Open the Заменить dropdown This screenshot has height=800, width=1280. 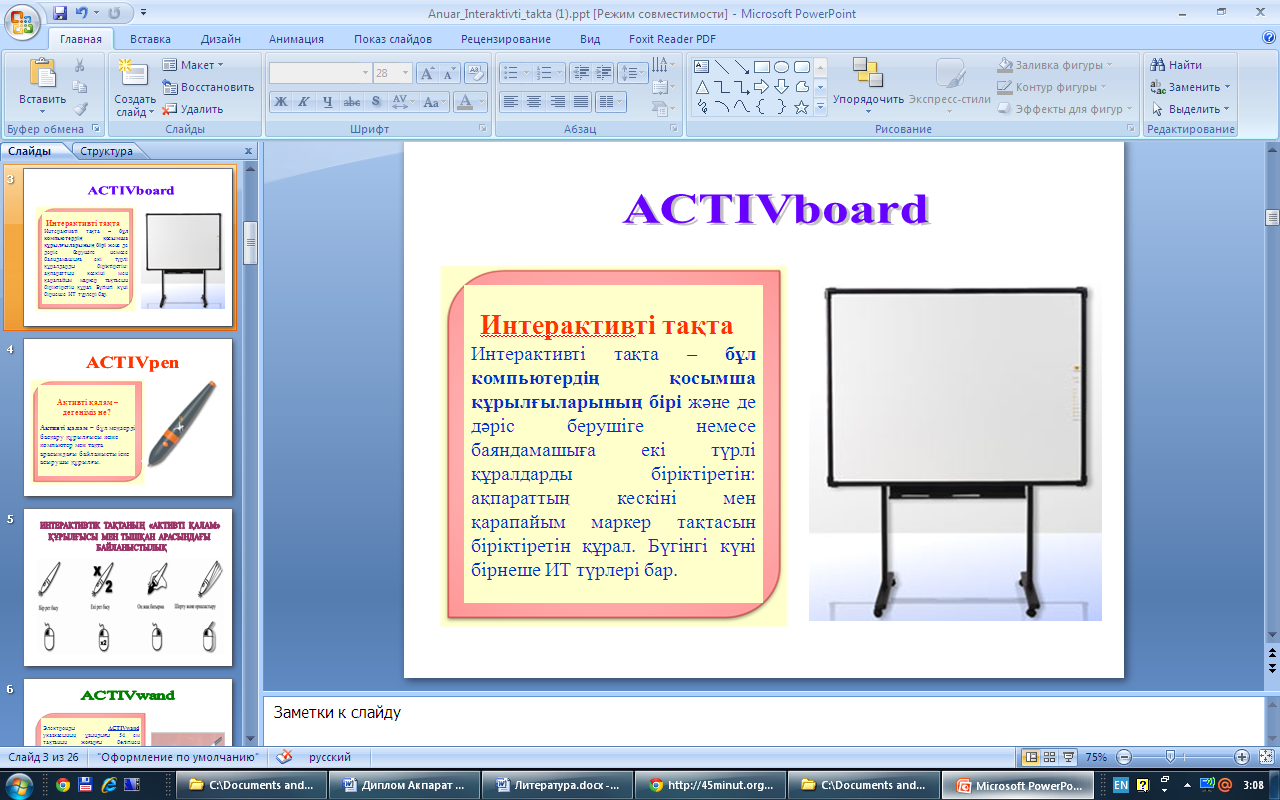[1191, 87]
